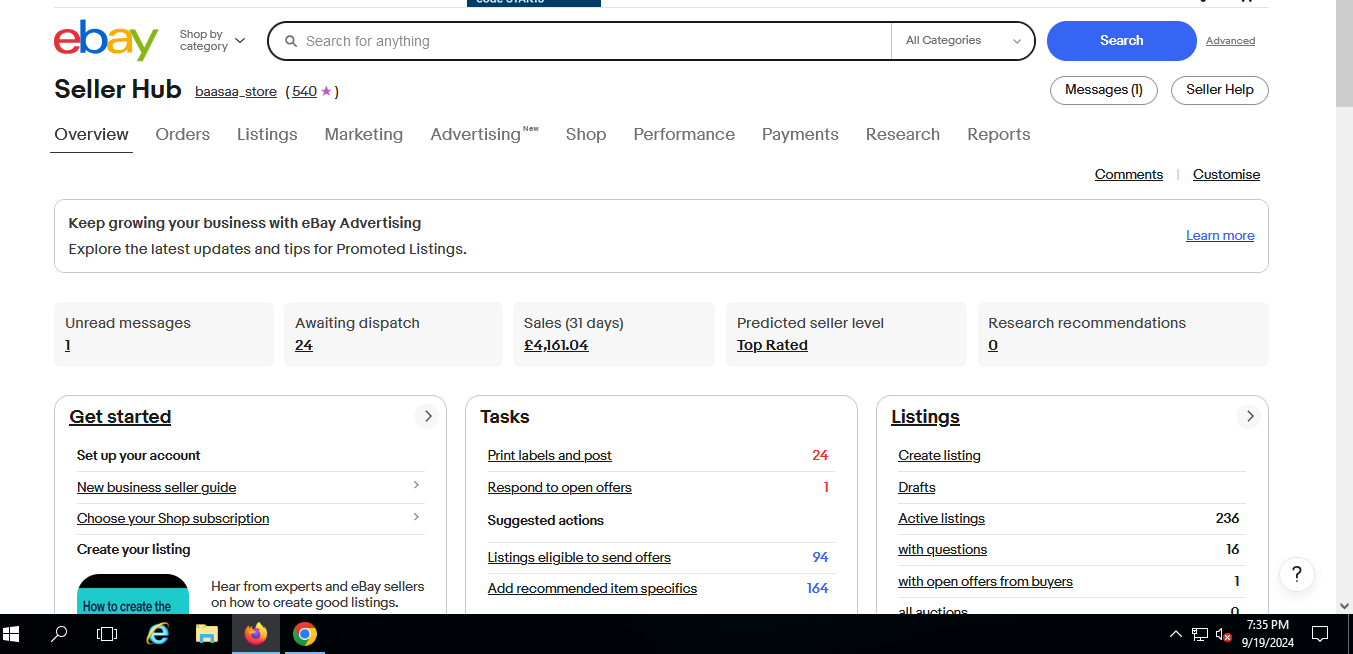Switch to the Orders tab

click(183, 135)
